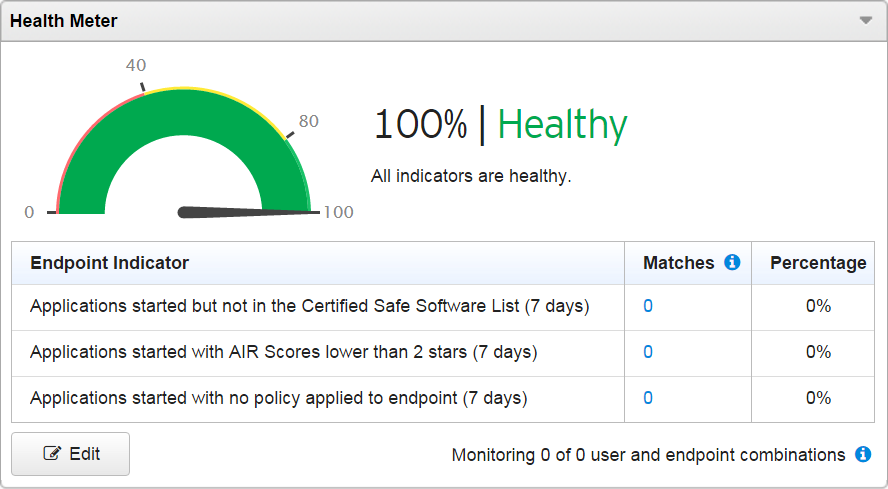This screenshot has height=489, width=888.
Task: Click the green Healthy status text
Action: click(x=562, y=125)
